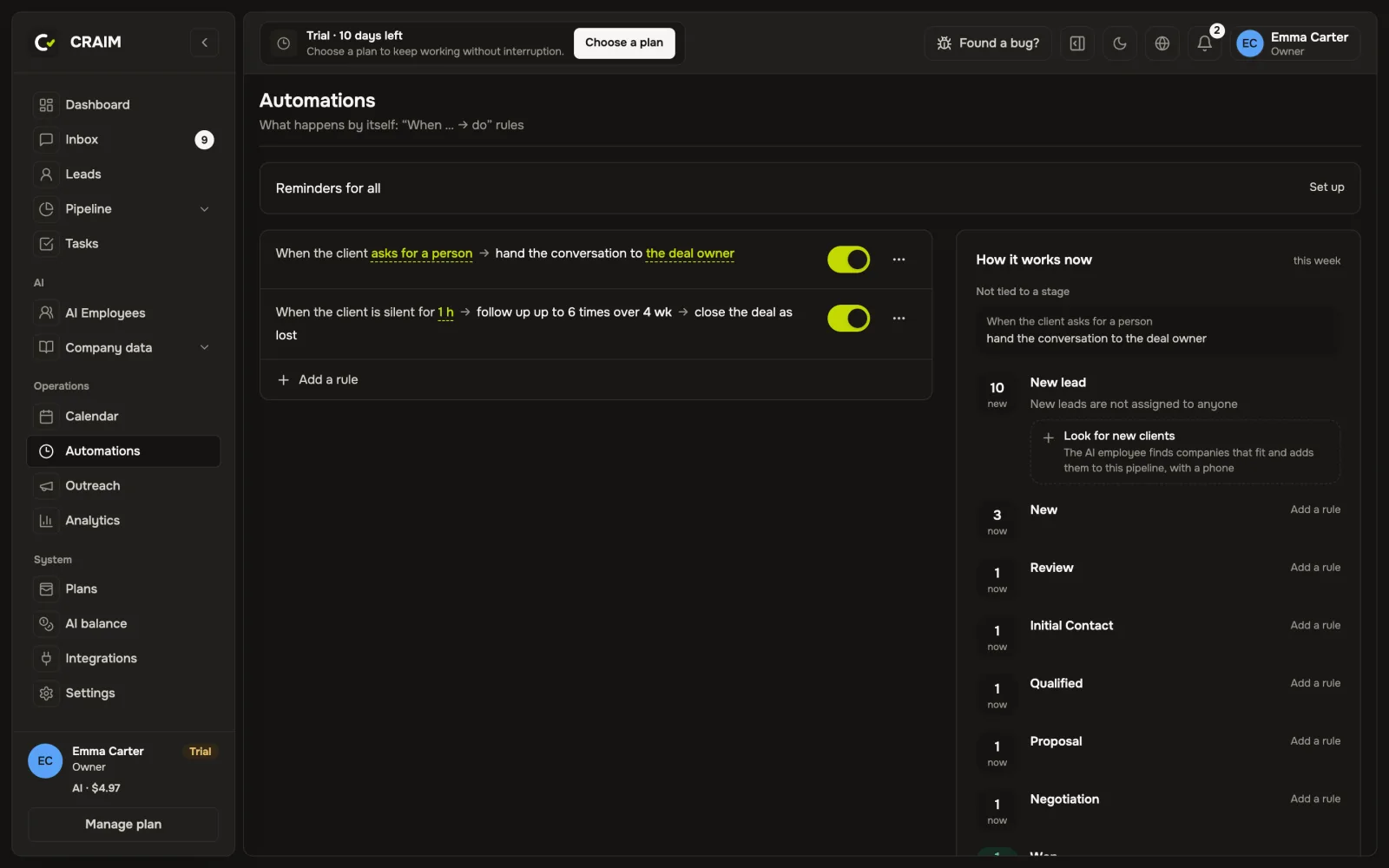Open more options for the asks-for-a-person rule
Screen dimensions: 1389x868
[x=899, y=260]
